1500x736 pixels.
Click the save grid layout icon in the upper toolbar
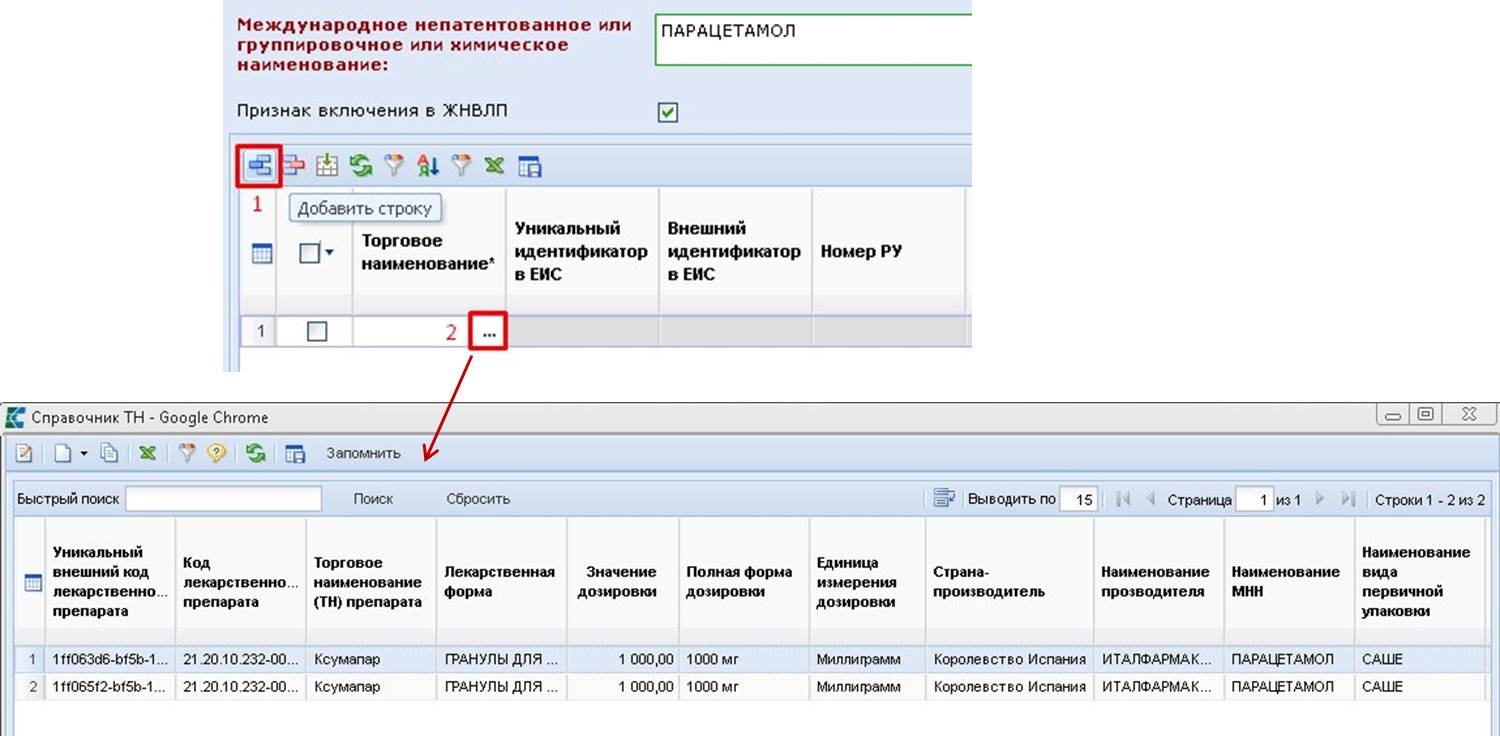[x=530, y=167]
